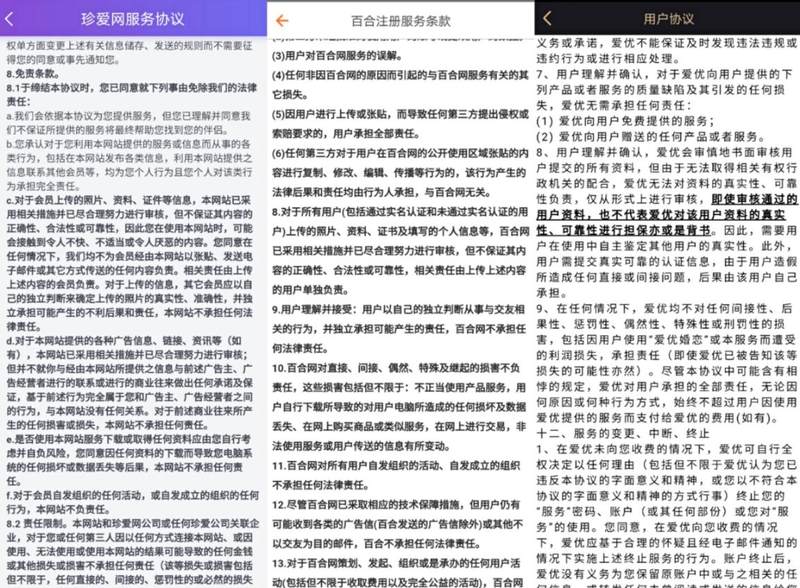Select the 用户协议 header title
Image resolution: width=800 pixels, height=588 pixels.
(x=669, y=19)
